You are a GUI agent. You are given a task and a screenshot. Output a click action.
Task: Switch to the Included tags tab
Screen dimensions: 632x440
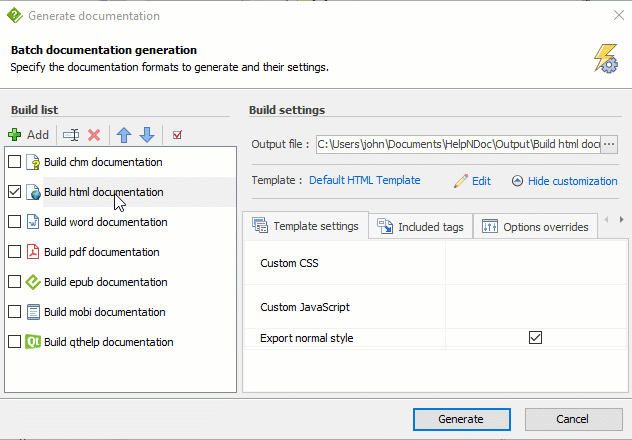point(420,227)
